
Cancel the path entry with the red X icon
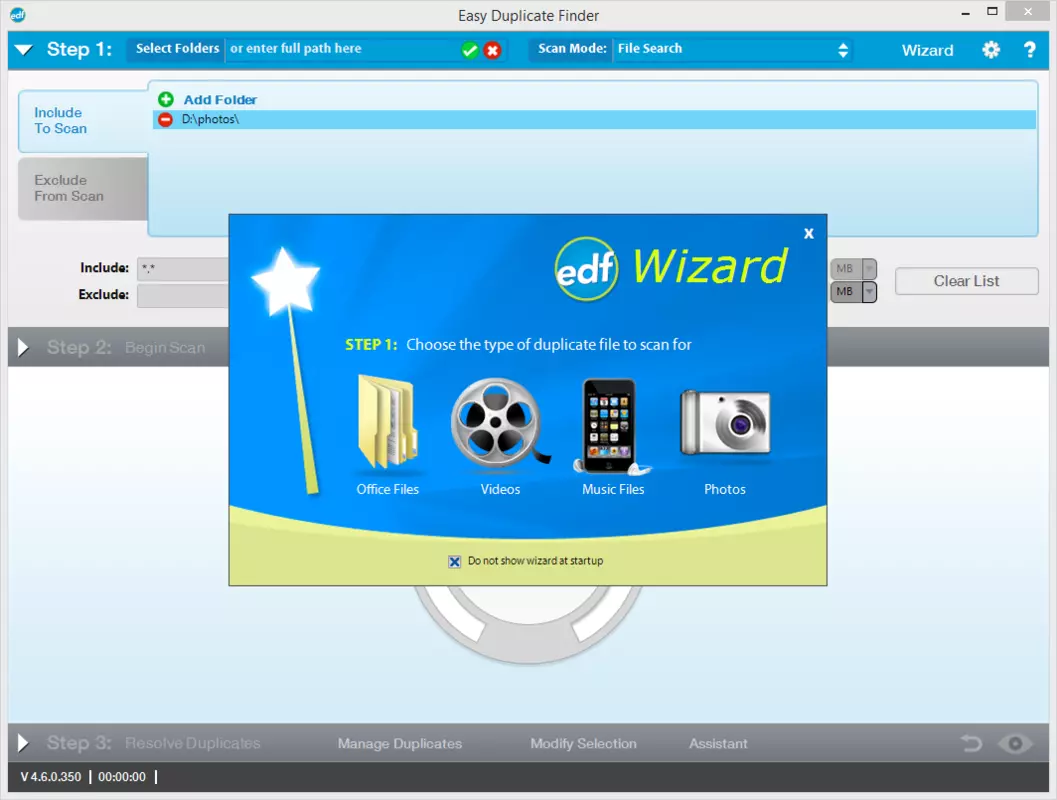[493, 50]
